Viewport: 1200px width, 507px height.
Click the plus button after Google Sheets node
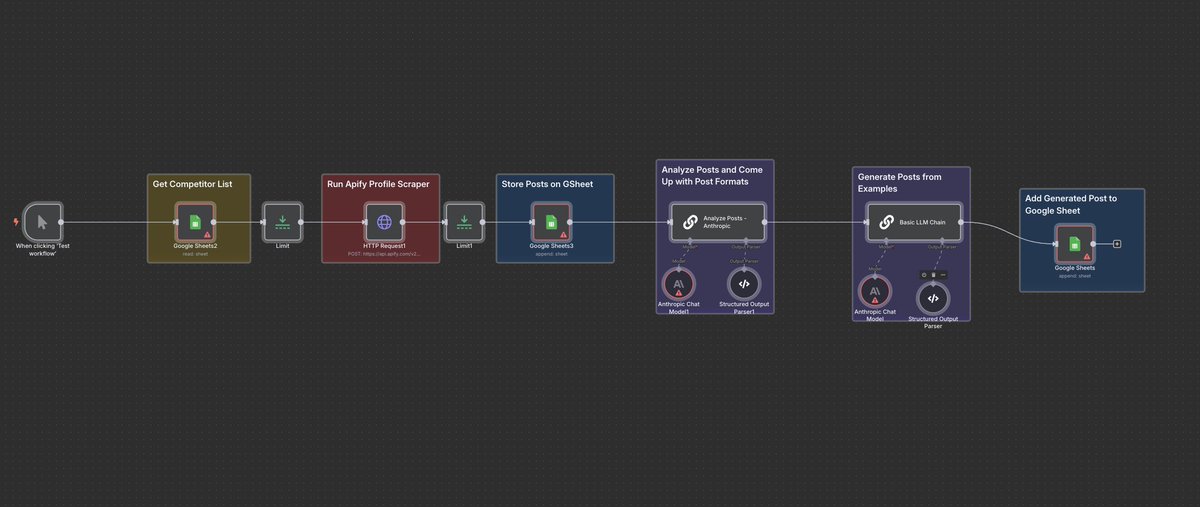click(x=1117, y=243)
